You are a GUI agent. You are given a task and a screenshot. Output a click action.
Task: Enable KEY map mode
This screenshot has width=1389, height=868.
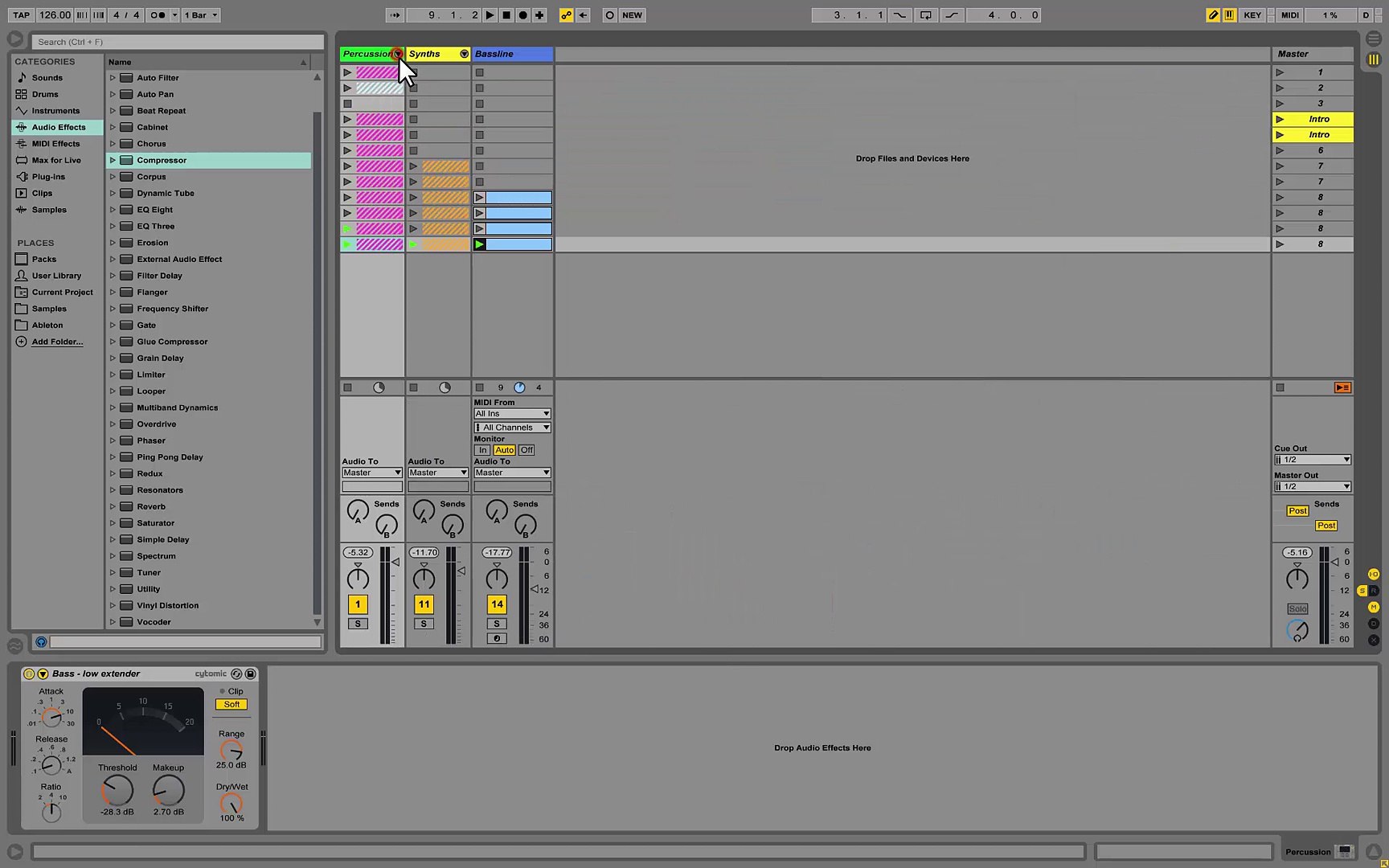point(1252,14)
